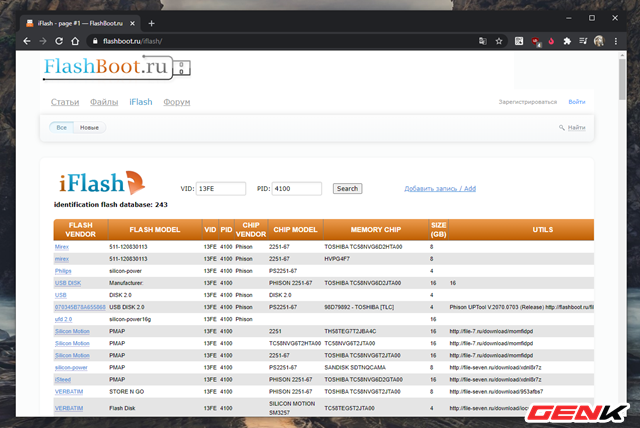Open the VERBATIM Flash Disk link
The width and height of the screenshot is (640, 428).
(69, 408)
